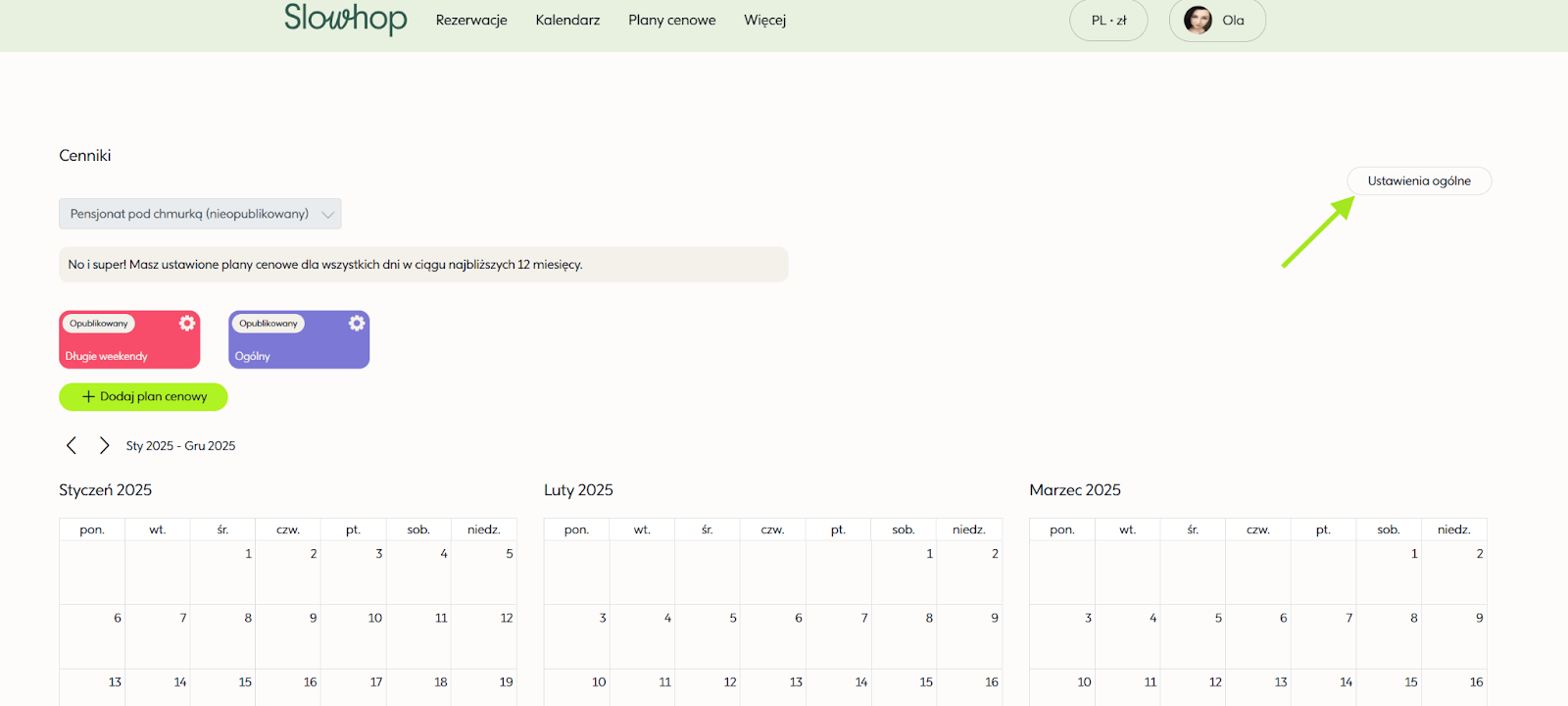Click Ola's profile avatar
This screenshot has width=1568, height=706.
coord(1198,20)
